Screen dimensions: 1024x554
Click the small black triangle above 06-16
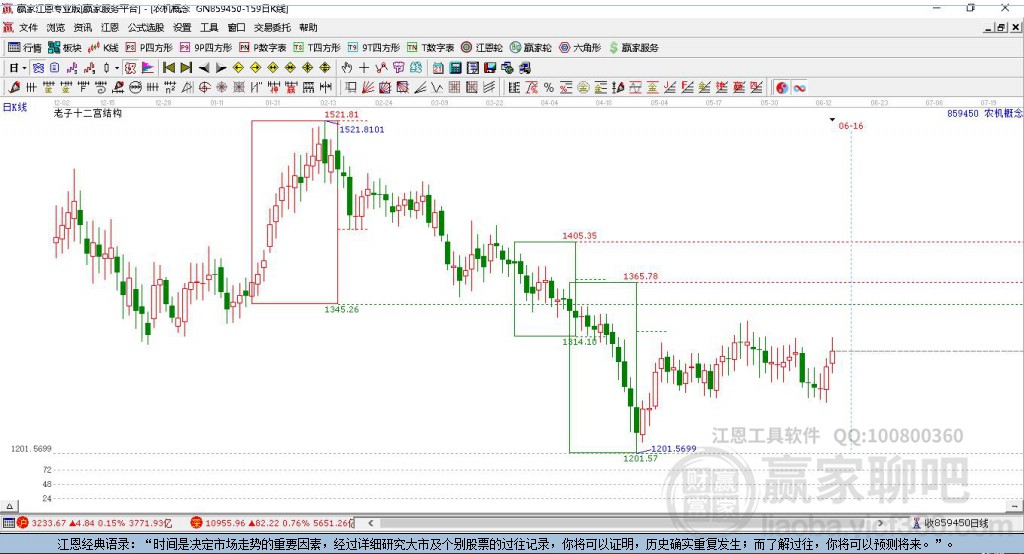pos(832,120)
